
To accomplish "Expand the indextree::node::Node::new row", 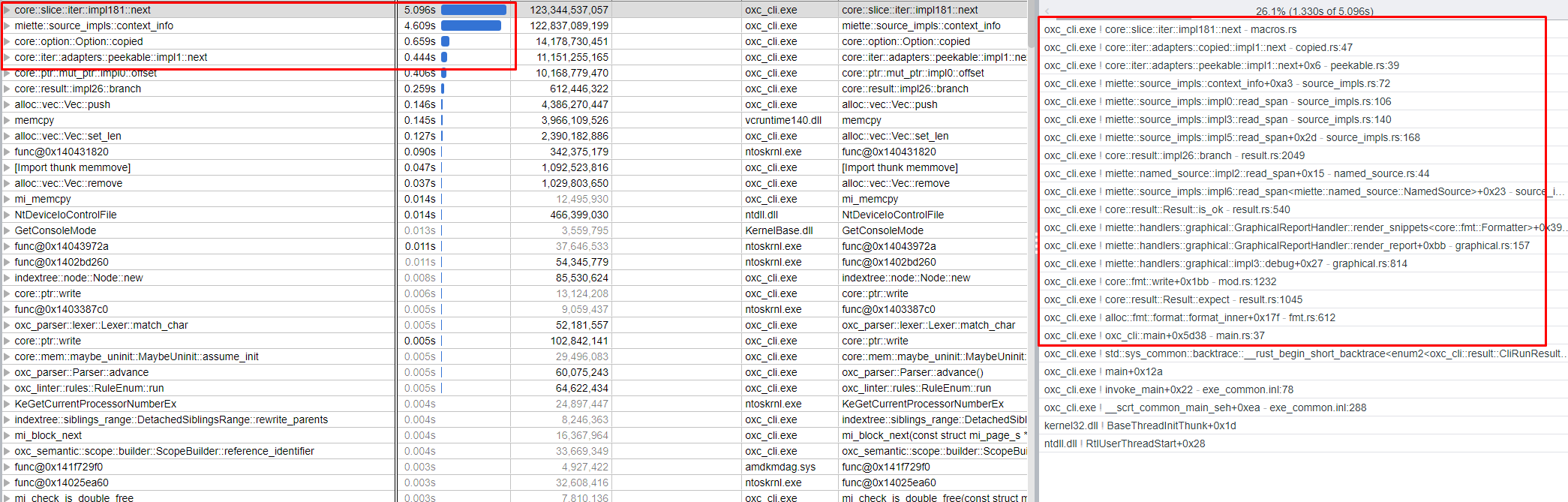I will coord(7,278).
